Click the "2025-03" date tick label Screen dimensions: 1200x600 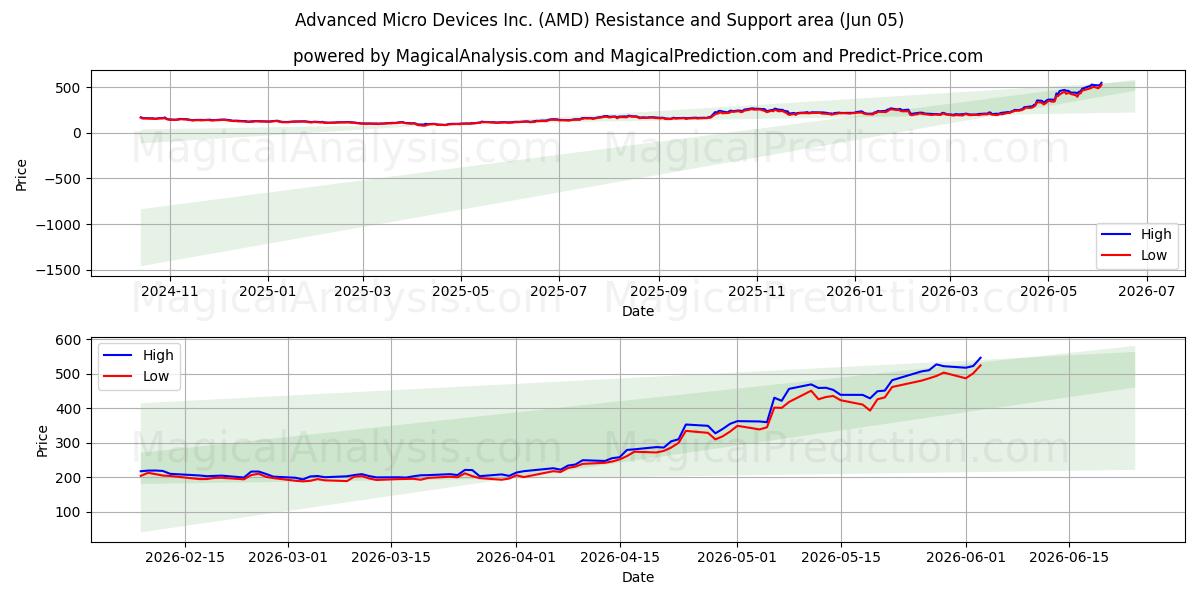click(363, 291)
